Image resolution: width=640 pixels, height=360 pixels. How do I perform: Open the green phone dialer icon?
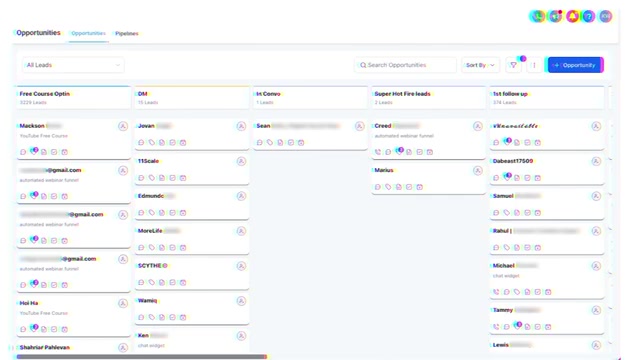coord(538,16)
